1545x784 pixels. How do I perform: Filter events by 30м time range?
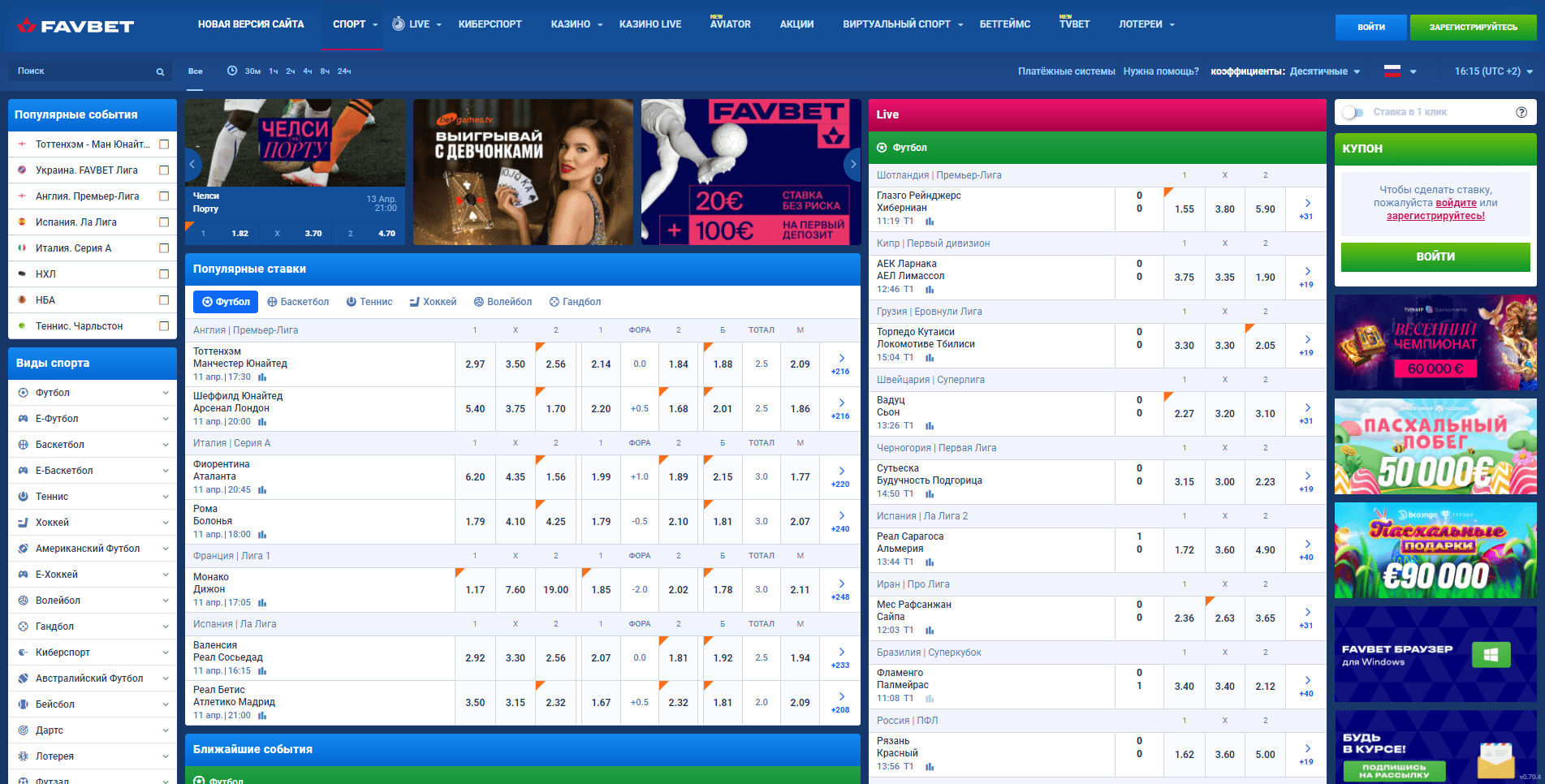click(252, 71)
